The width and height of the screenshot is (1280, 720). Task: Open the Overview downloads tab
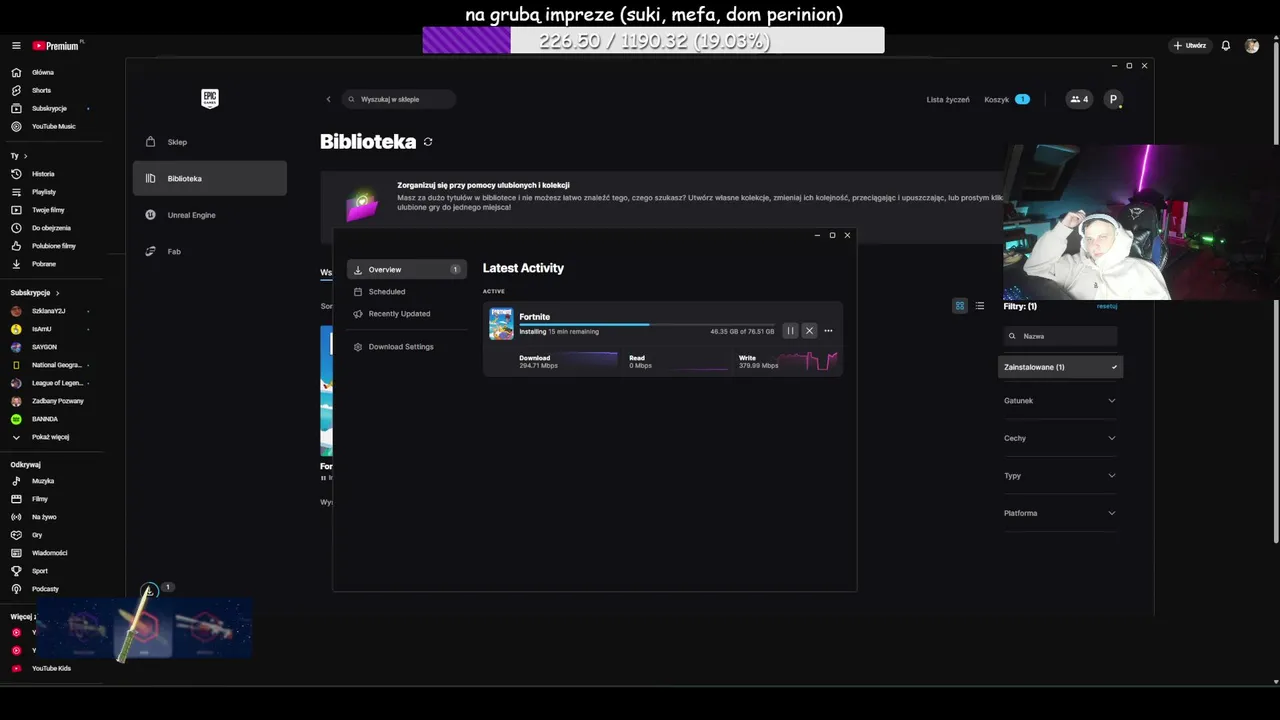[407, 270]
